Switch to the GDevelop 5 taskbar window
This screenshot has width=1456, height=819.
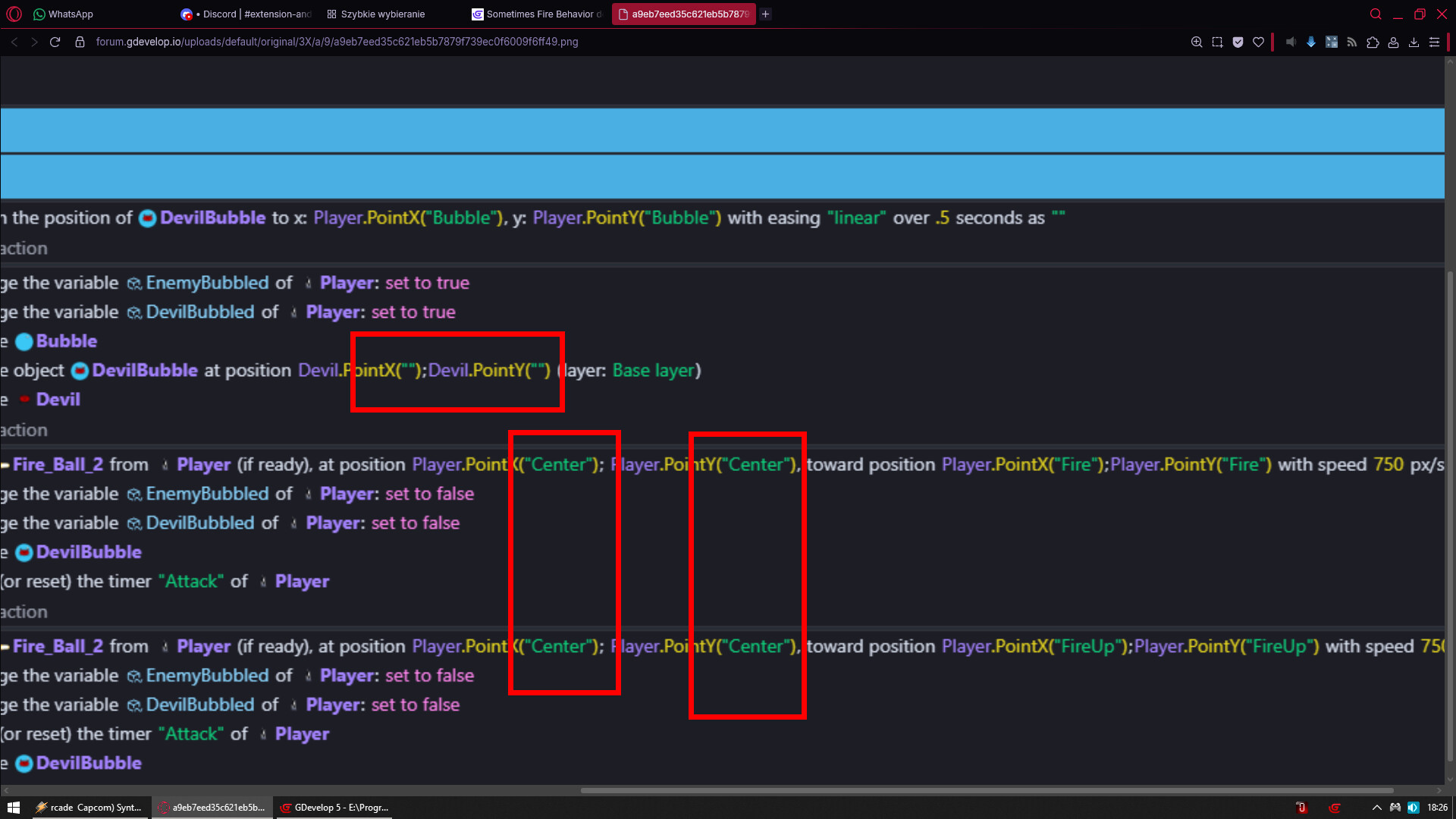[334, 808]
